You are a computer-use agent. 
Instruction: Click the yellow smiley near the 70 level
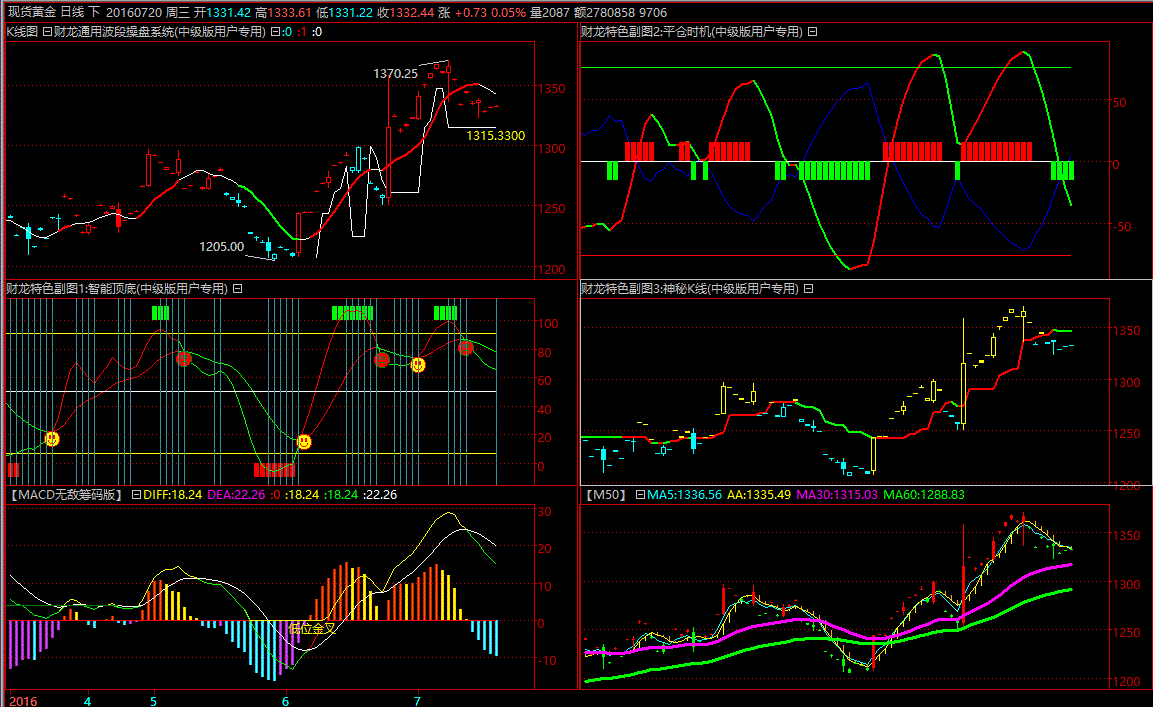tap(418, 365)
